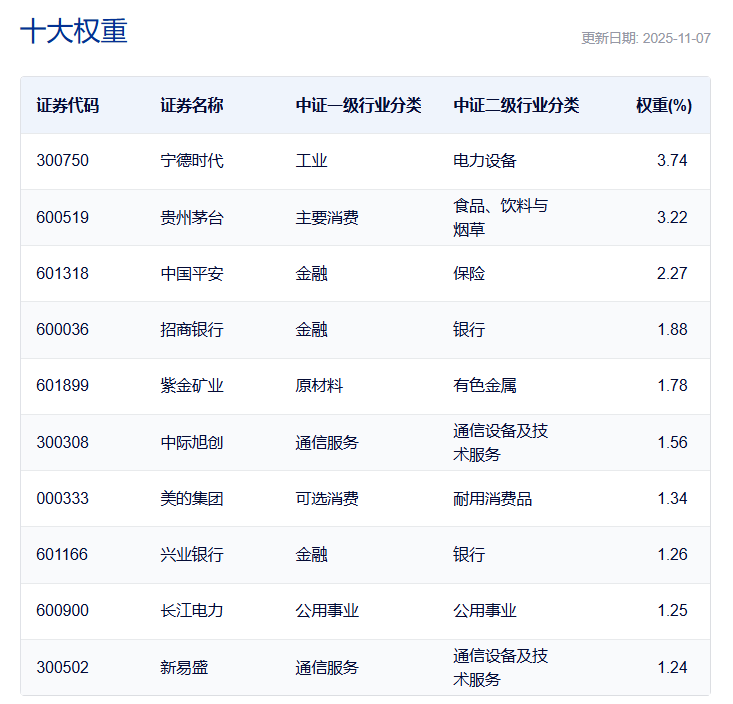Click 金融 category in 兴业银行 row

311,555
